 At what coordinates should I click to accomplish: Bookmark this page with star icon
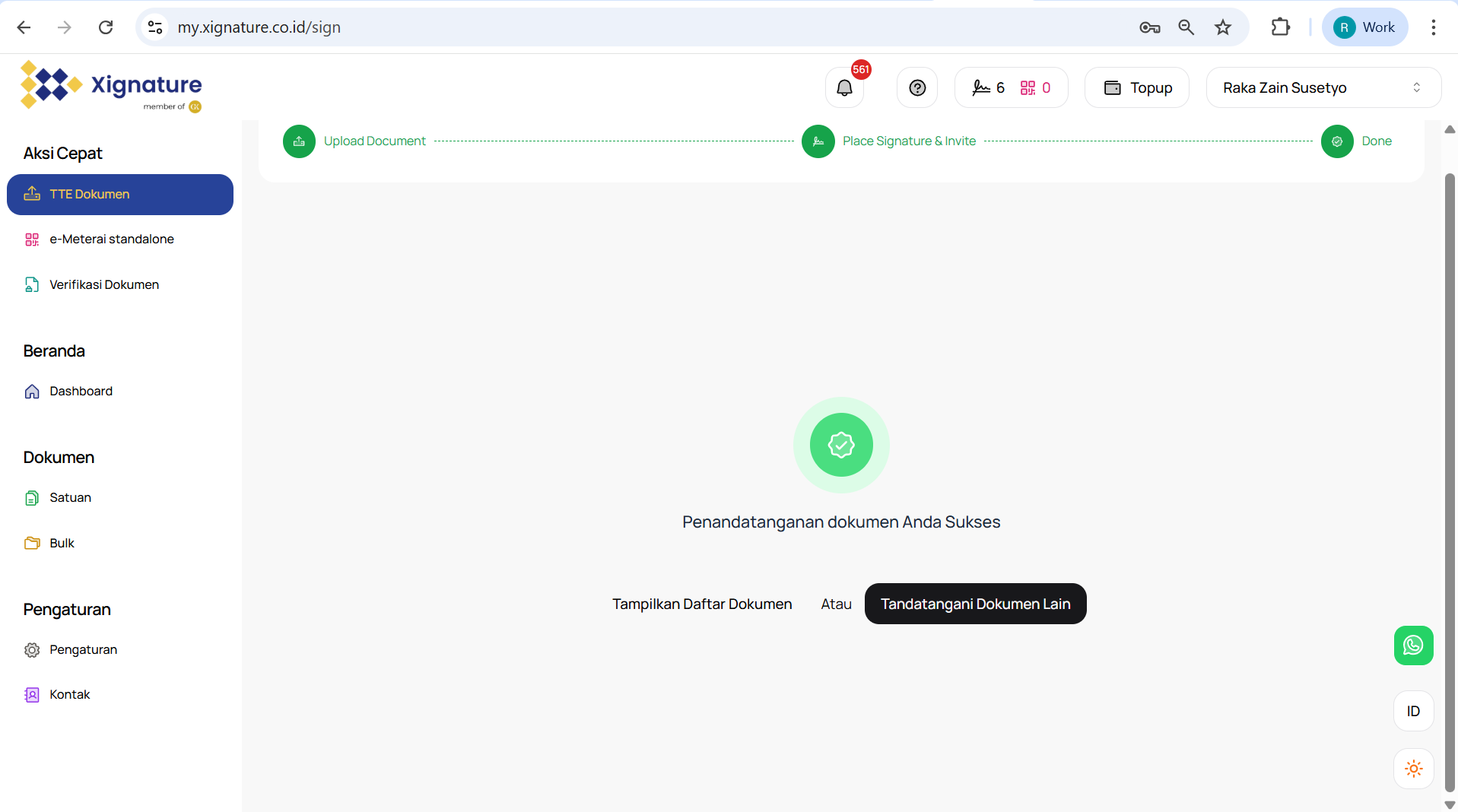pyautogui.click(x=1223, y=27)
